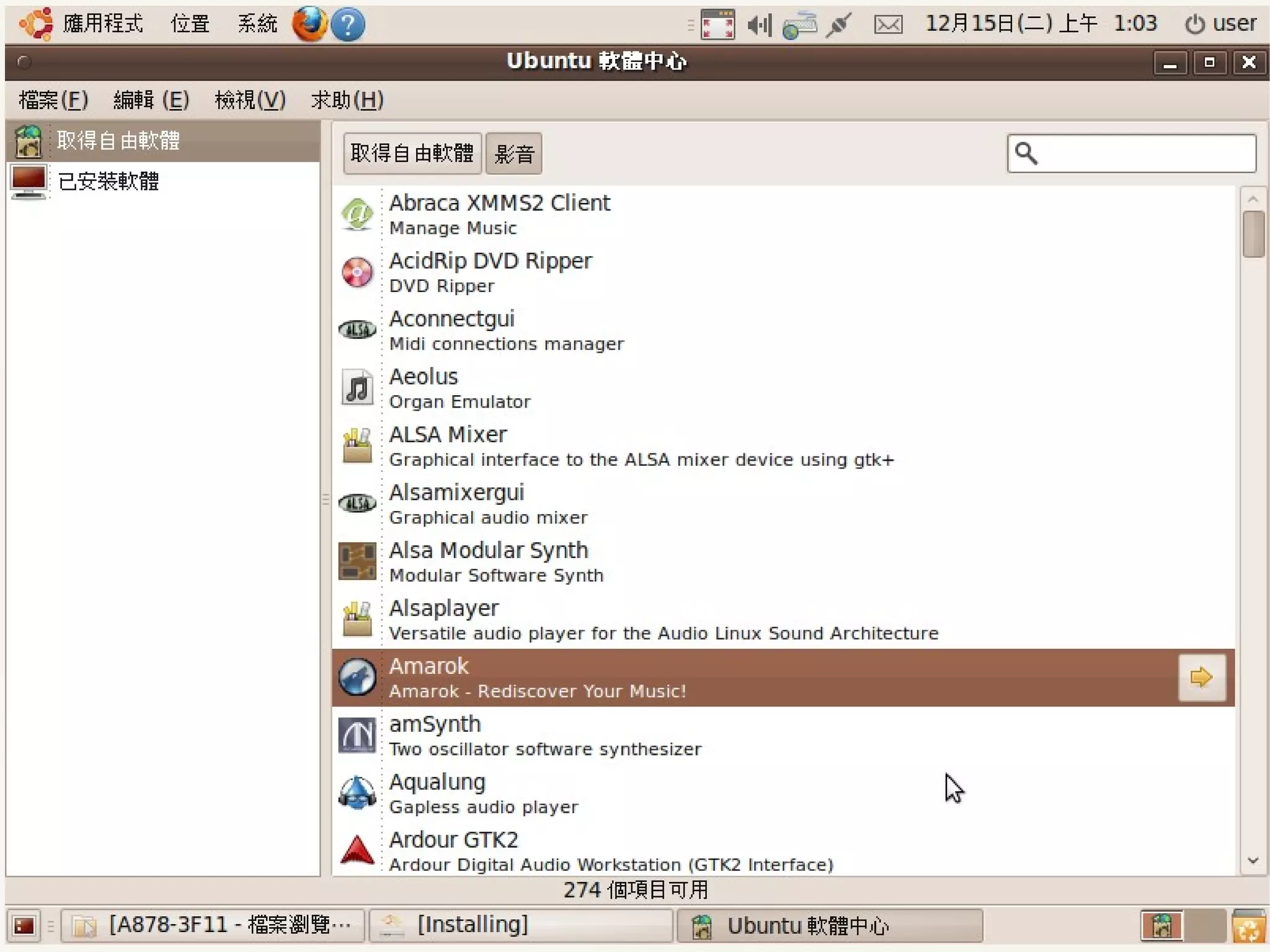Click the screenshot tool tray icon
Viewport: 1270px width, 952px height.
click(717, 25)
